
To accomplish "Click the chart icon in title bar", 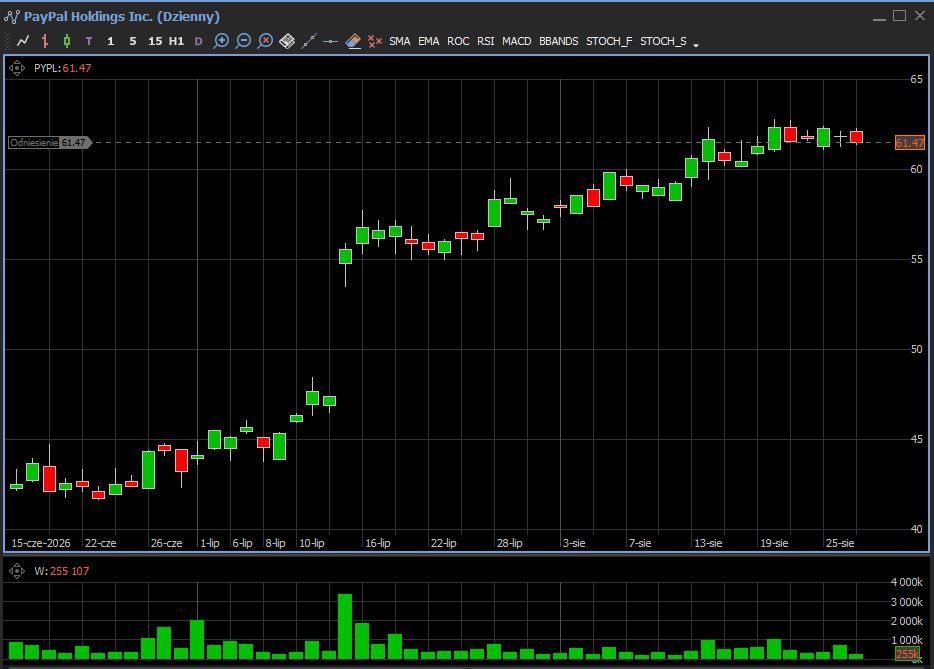I will click(12, 17).
